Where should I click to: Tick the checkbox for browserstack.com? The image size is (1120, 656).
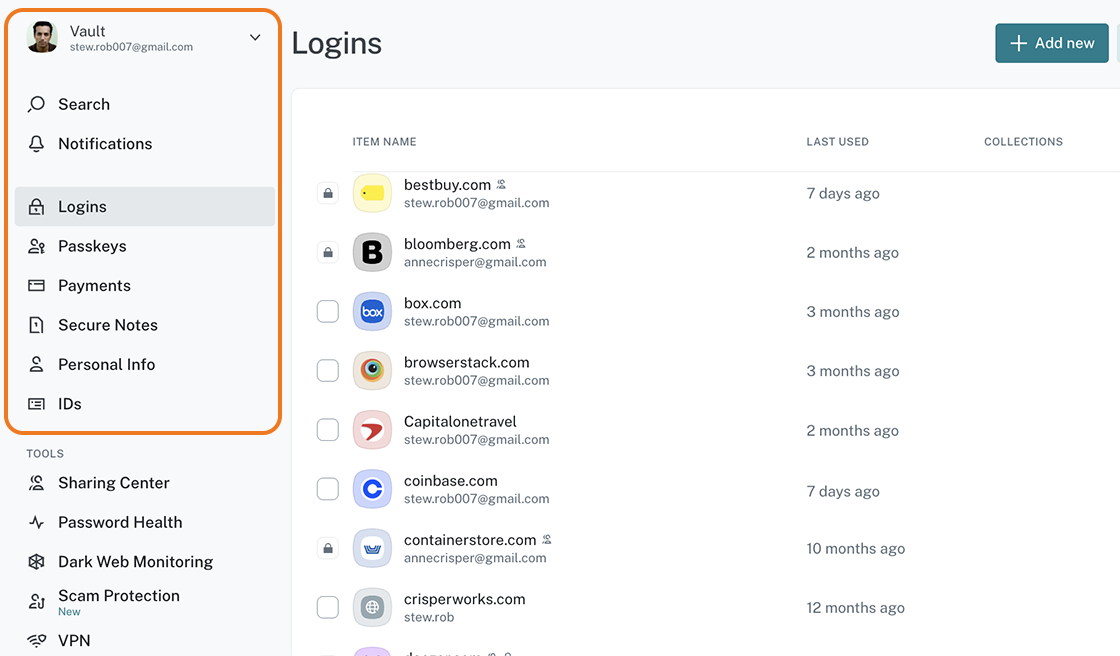pyautogui.click(x=328, y=371)
